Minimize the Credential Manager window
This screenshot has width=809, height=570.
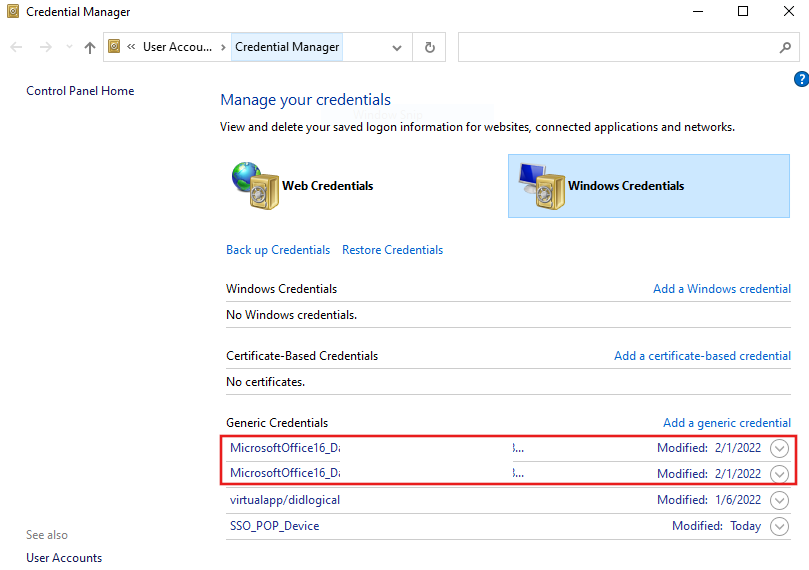point(698,11)
